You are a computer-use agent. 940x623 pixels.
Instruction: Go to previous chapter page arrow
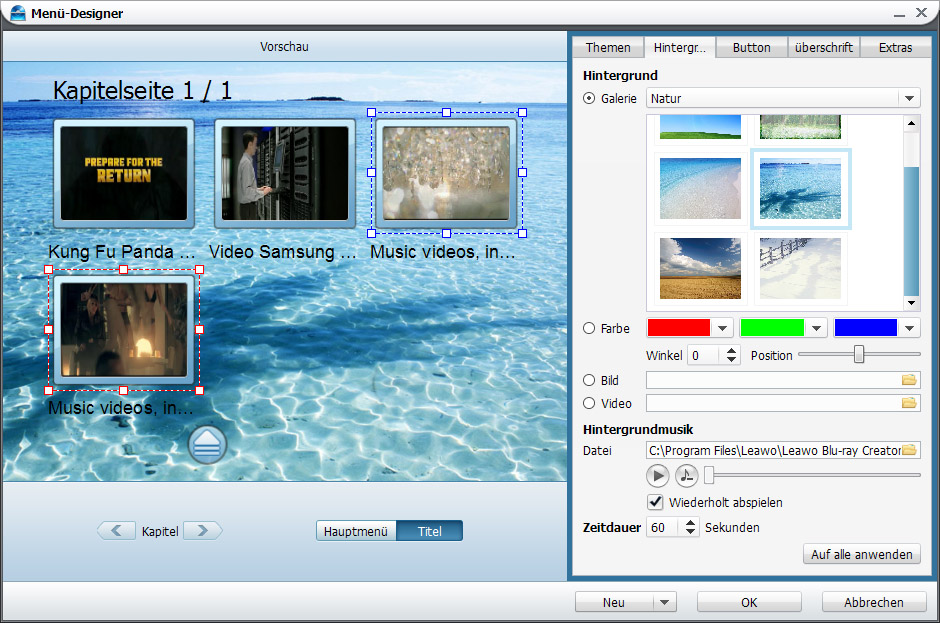[x=116, y=531]
